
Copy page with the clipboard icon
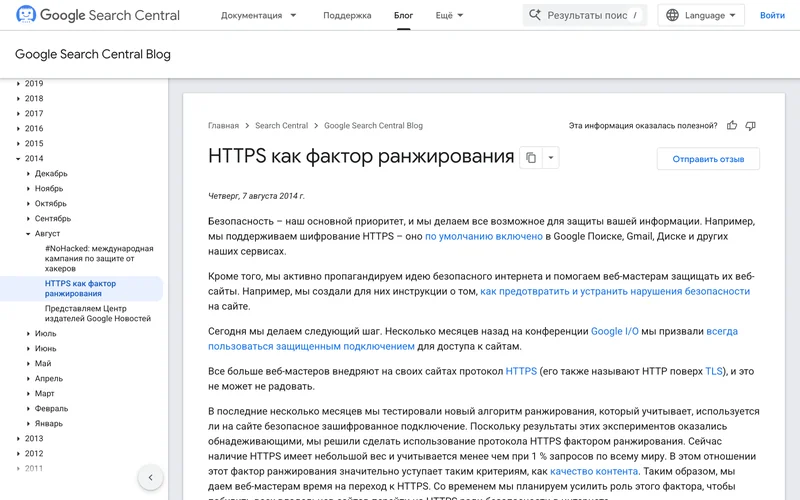[531, 158]
